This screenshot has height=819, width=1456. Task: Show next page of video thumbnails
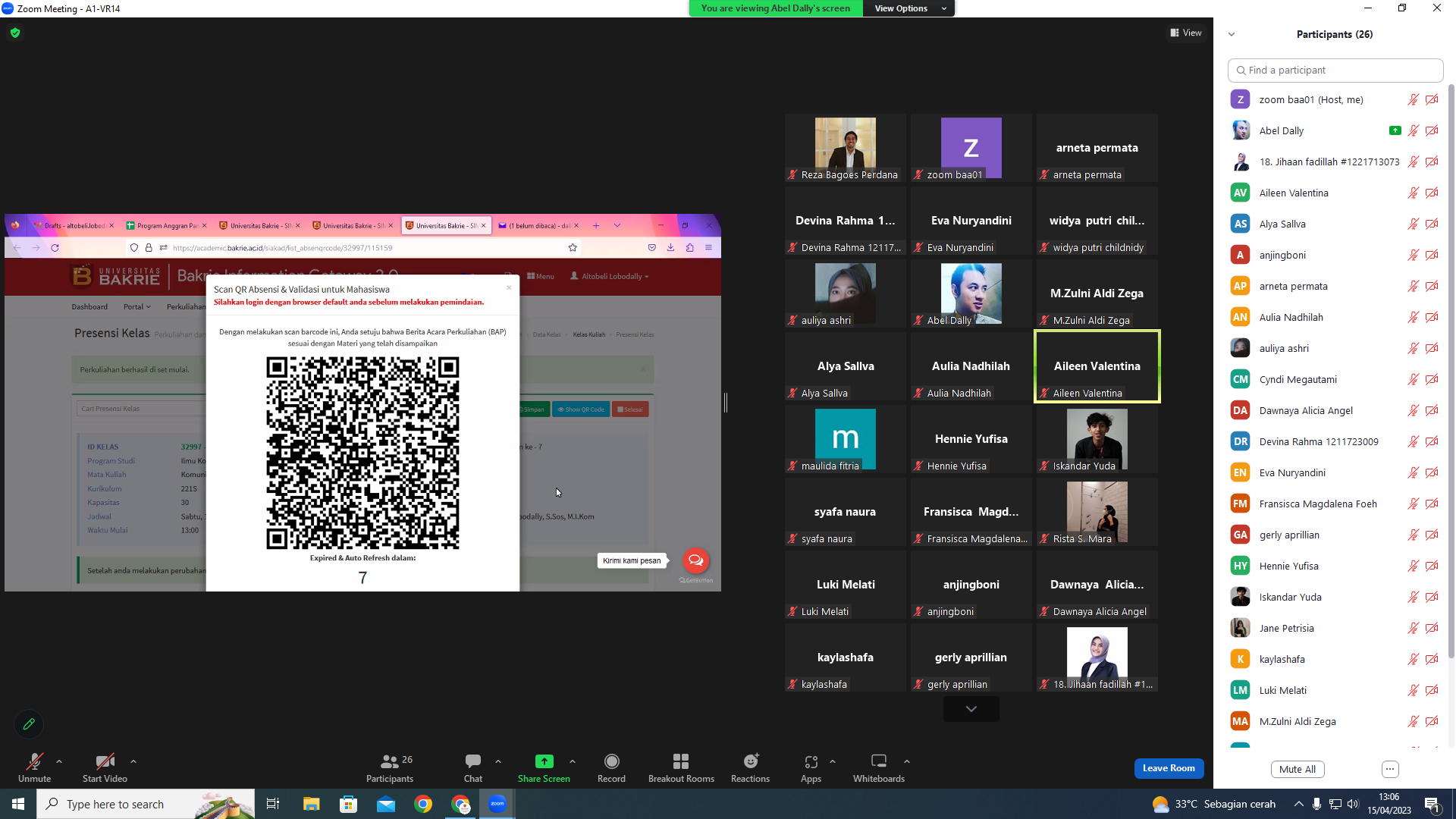click(x=971, y=709)
